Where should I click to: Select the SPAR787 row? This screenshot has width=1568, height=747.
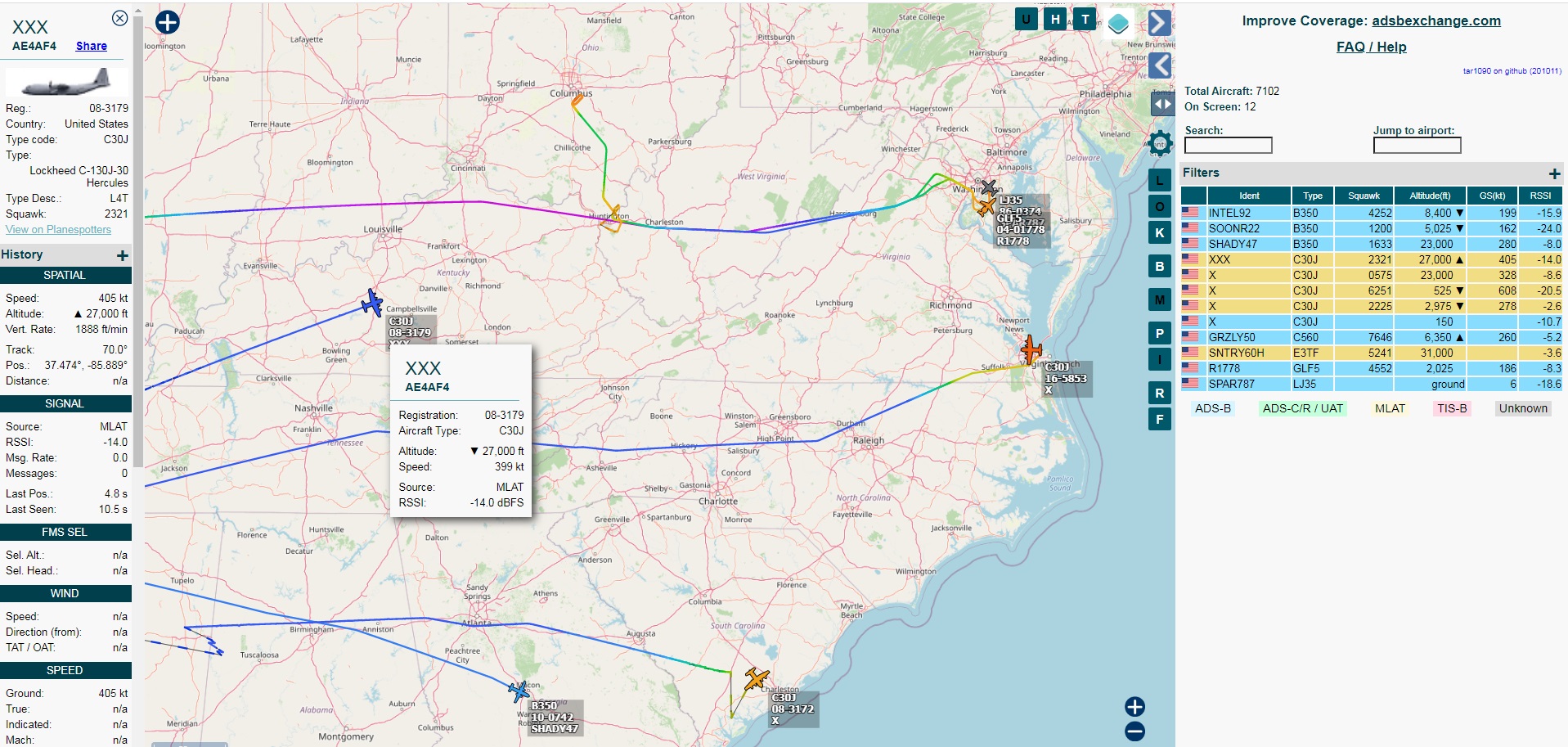click(1372, 384)
